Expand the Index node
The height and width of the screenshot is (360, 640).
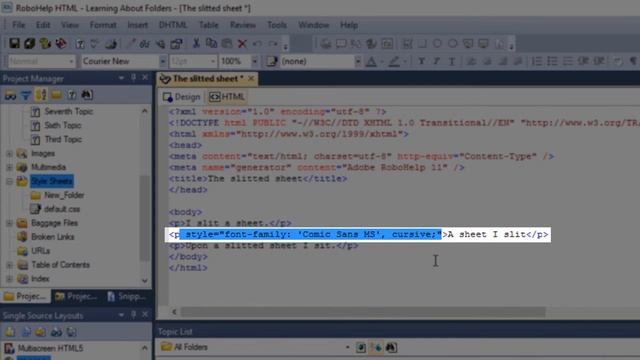(9, 279)
